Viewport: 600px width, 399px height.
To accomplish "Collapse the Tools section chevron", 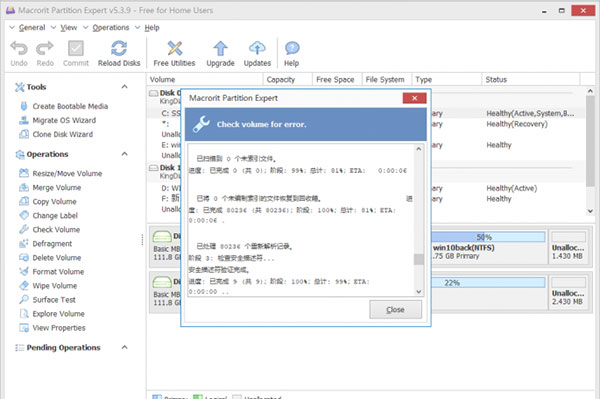I will click(x=124, y=87).
